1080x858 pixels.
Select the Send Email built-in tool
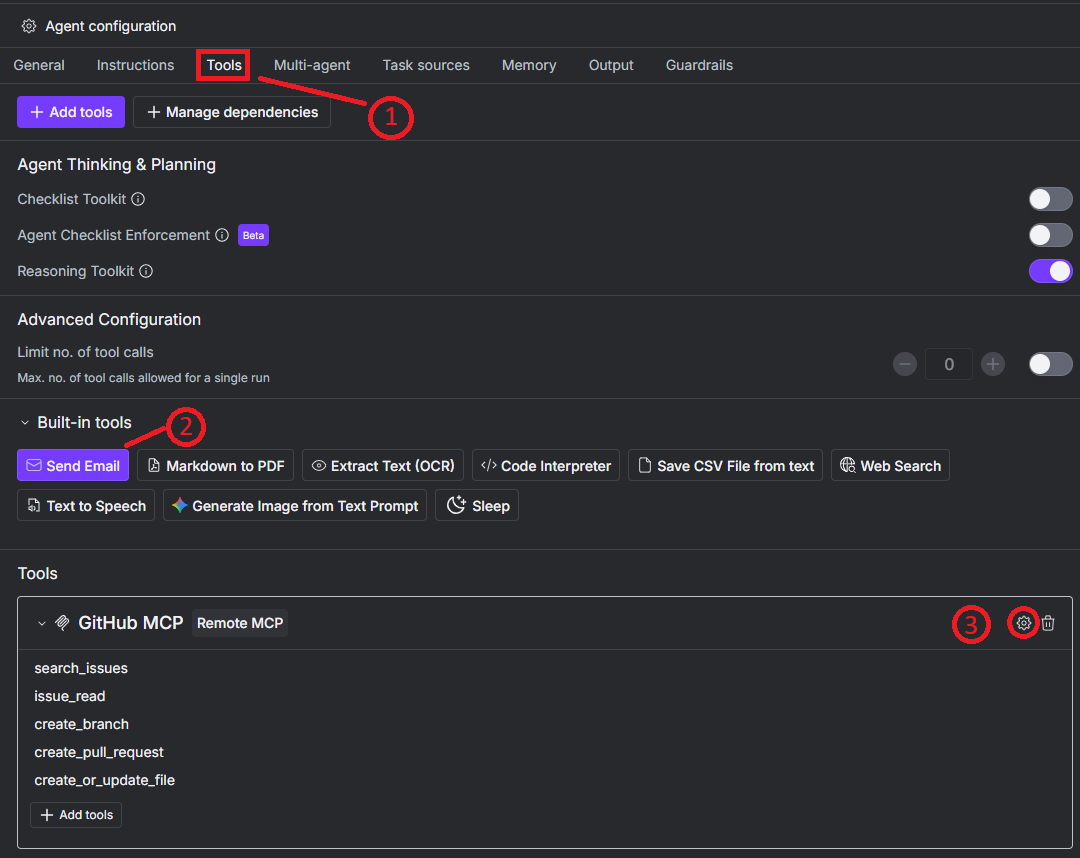tap(72, 465)
